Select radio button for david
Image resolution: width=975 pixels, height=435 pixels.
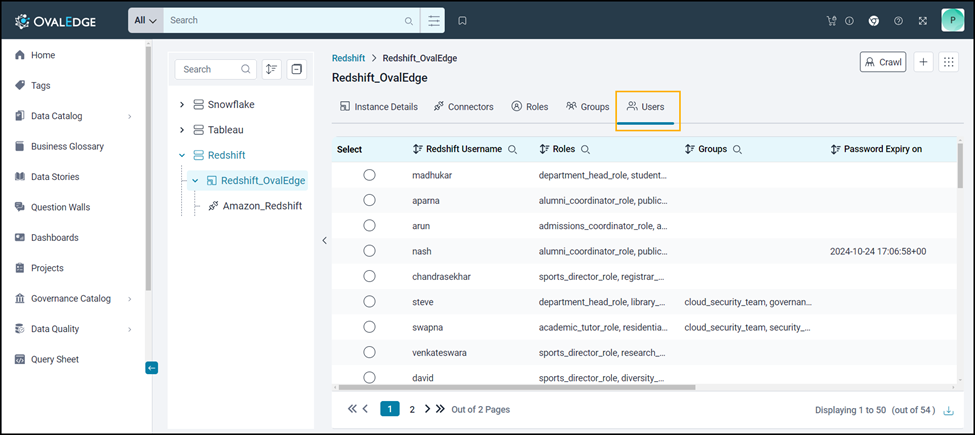tap(369, 377)
